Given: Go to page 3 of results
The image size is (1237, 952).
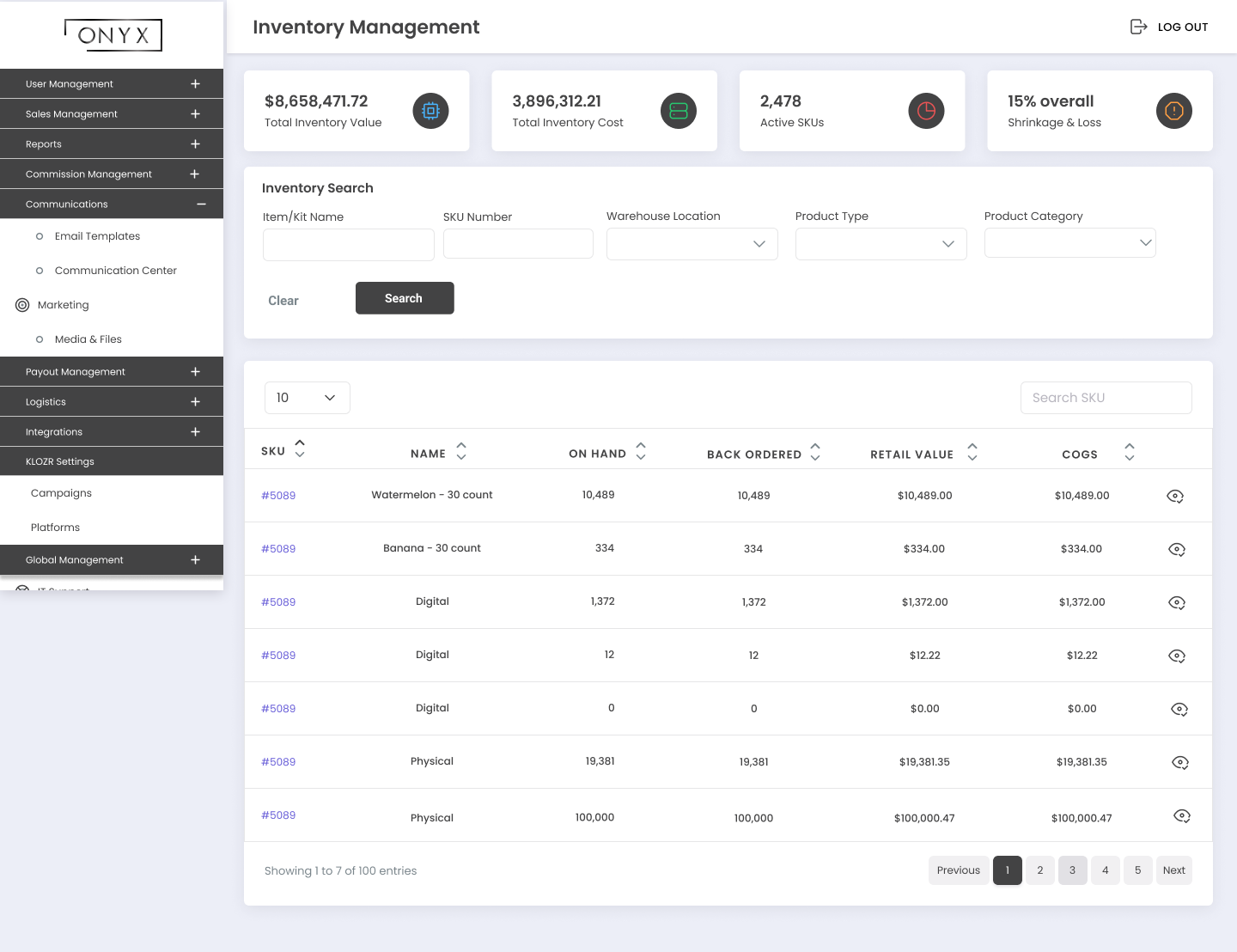Looking at the screenshot, I should (1072, 870).
